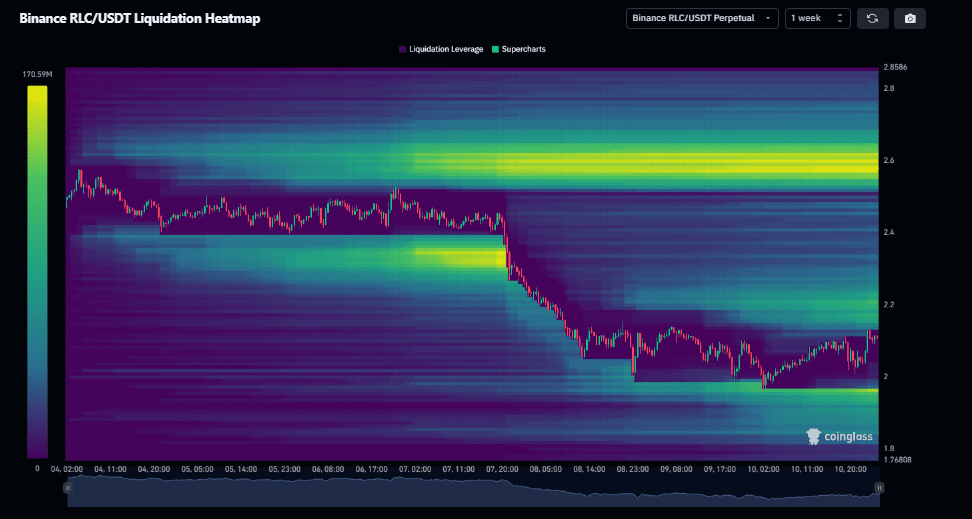Click the coinglass logo watermark
Image resolution: width=972 pixels, height=519 pixels.
pyautogui.click(x=840, y=436)
